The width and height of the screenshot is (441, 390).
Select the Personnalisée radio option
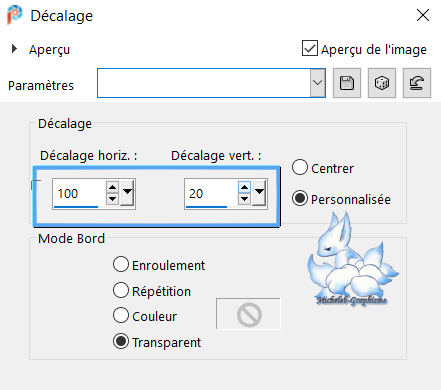[x=300, y=199]
